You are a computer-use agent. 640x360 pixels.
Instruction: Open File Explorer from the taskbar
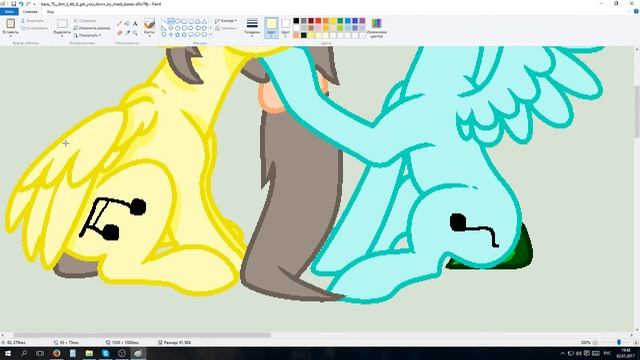[x=89, y=353]
